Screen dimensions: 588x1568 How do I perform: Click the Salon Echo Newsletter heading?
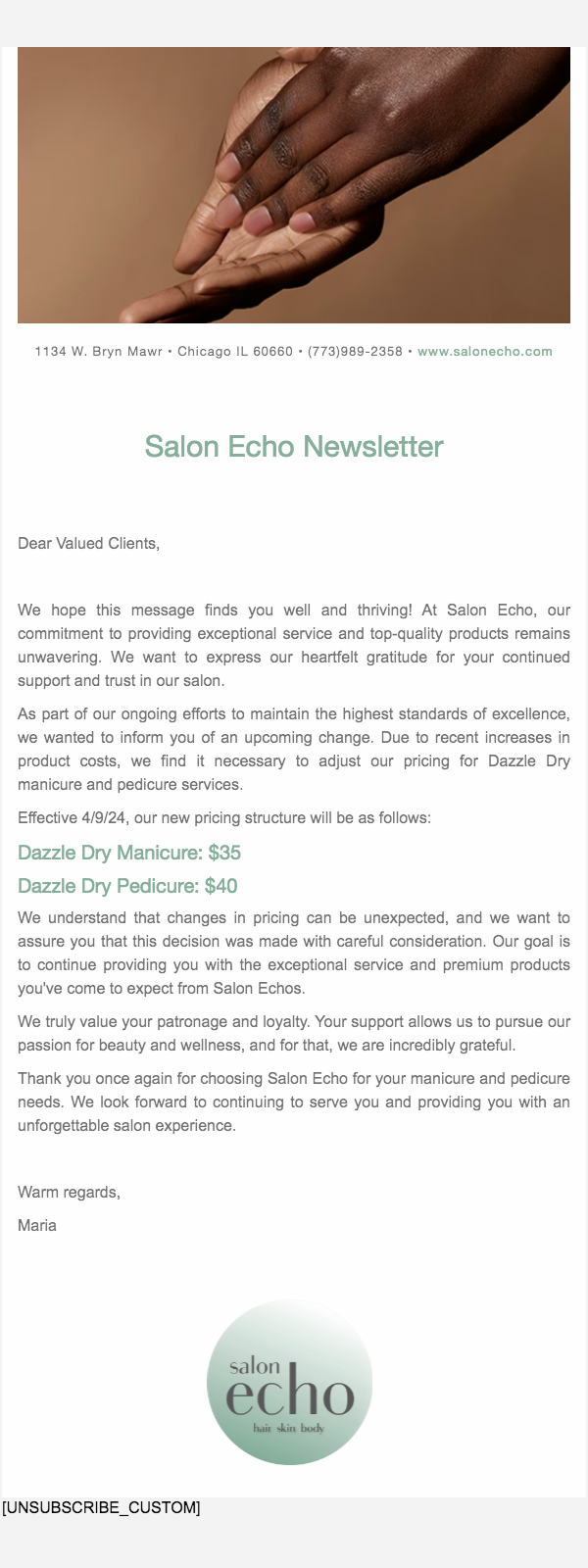(x=294, y=447)
